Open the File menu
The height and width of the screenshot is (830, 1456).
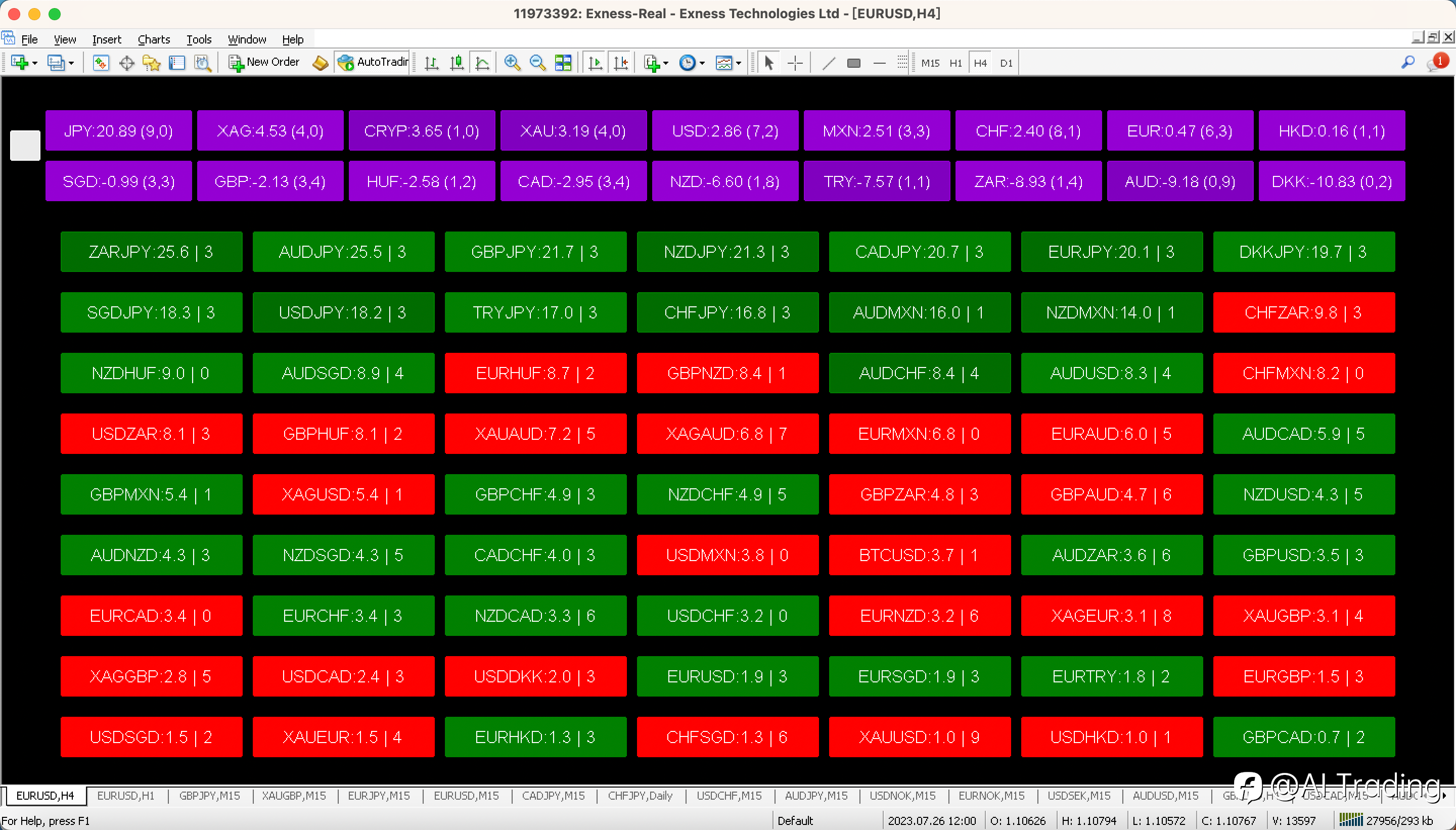[30, 39]
